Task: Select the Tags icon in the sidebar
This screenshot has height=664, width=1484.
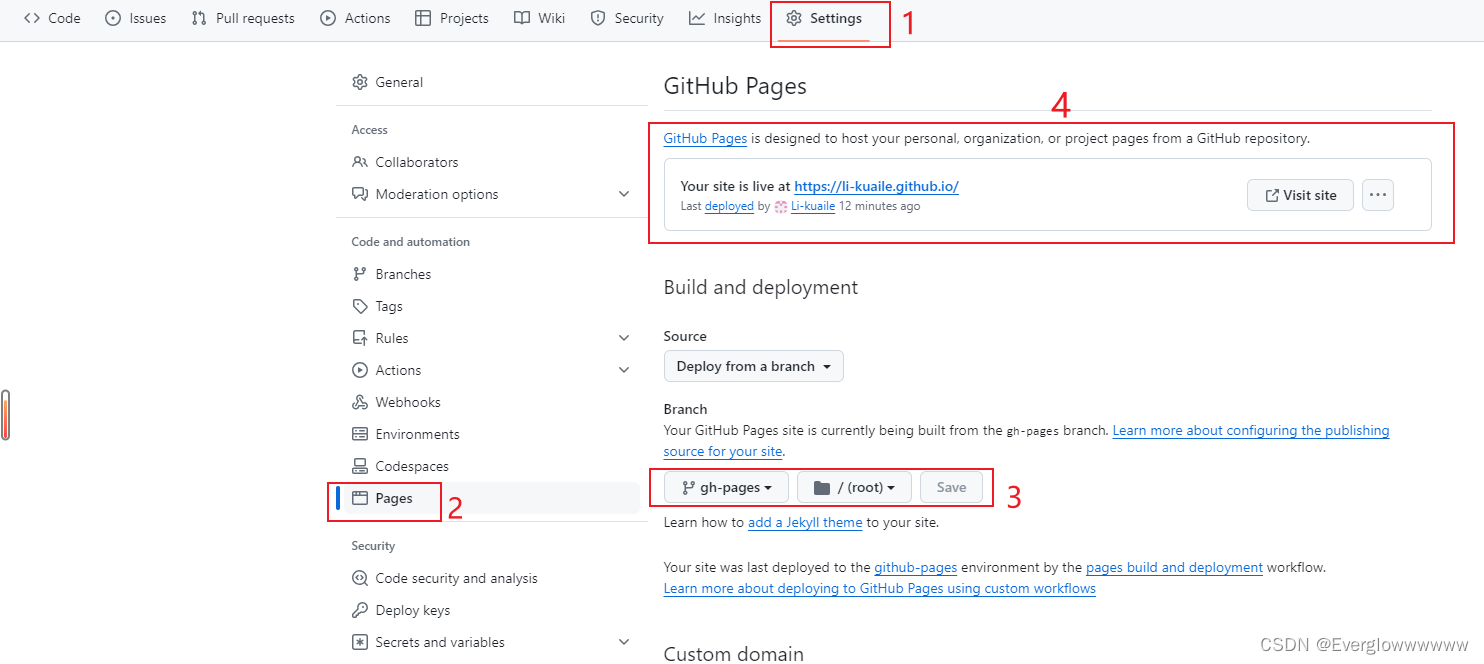Action: pos(360,305)
